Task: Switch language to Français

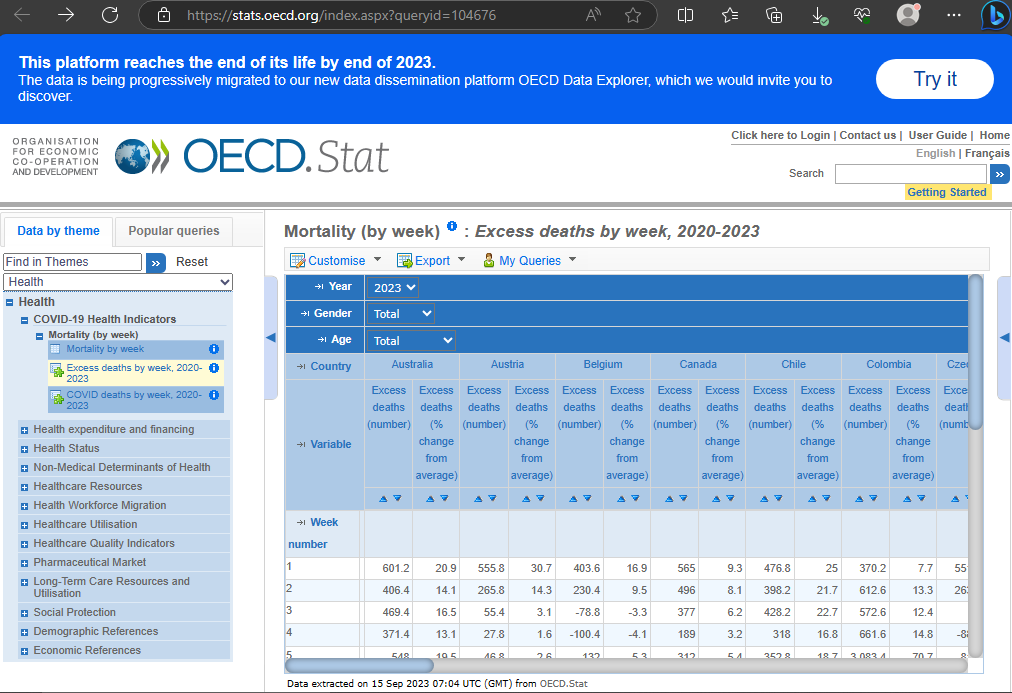Action: click(x=987, y=153)
